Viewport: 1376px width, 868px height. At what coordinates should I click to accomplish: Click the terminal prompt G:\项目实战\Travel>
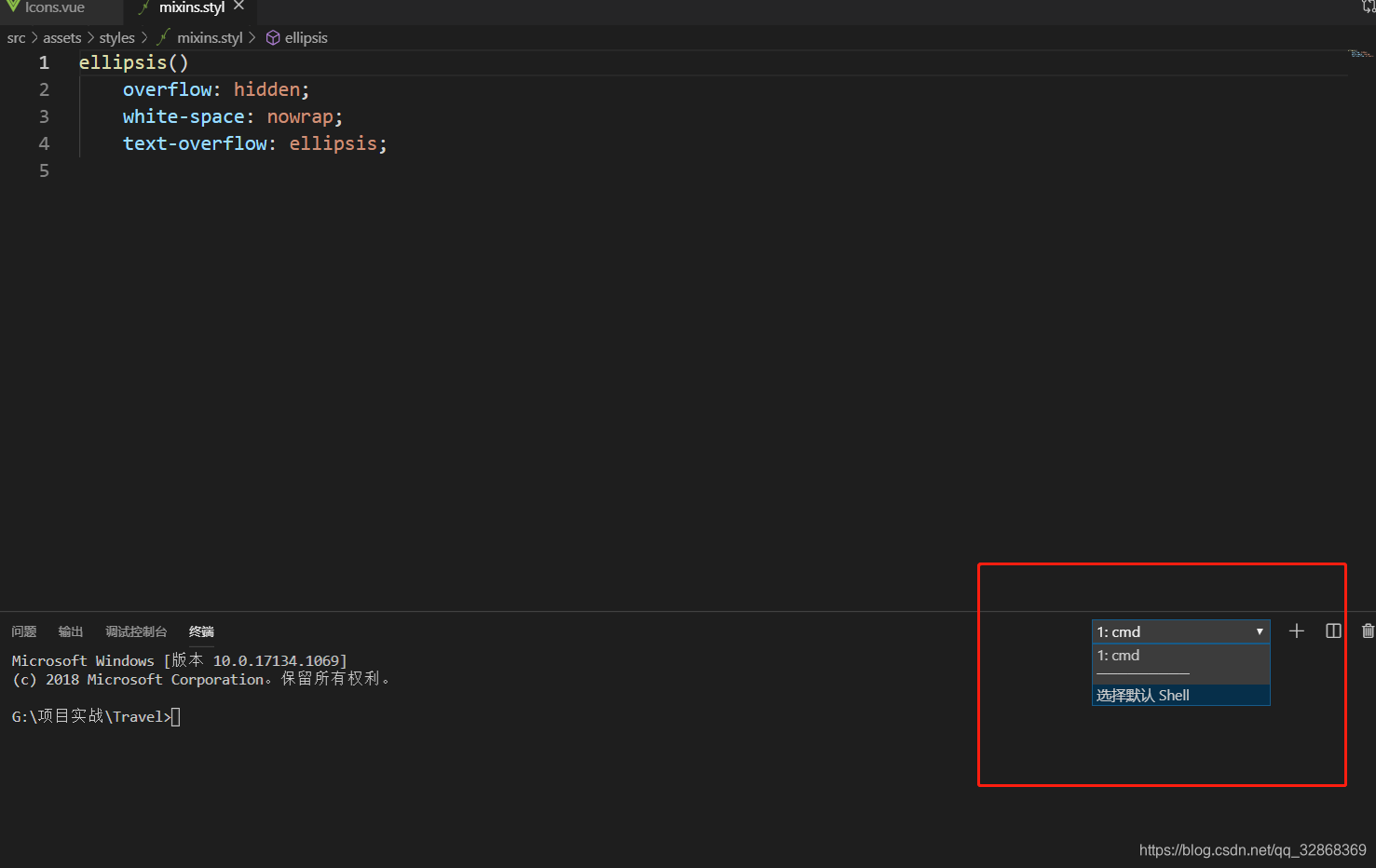click(91, 716)
